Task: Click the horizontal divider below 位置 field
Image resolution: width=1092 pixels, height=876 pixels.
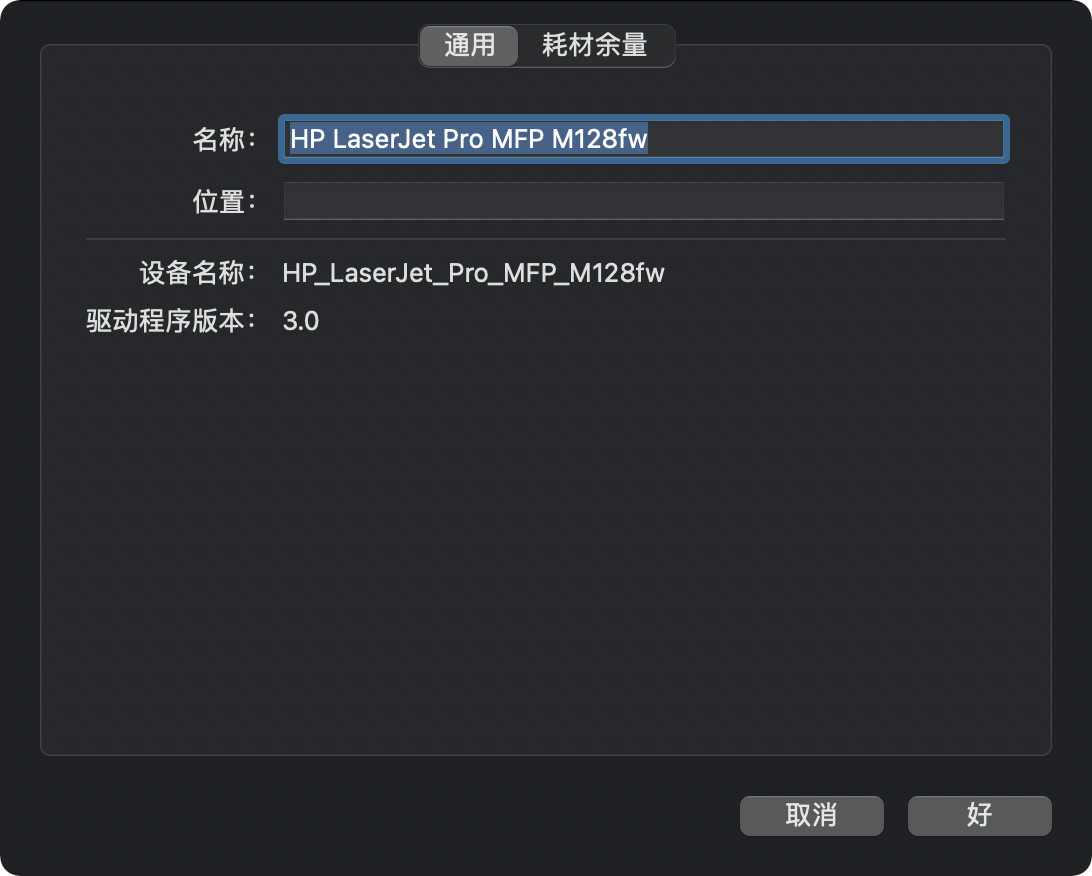Action: coord(545,240)
